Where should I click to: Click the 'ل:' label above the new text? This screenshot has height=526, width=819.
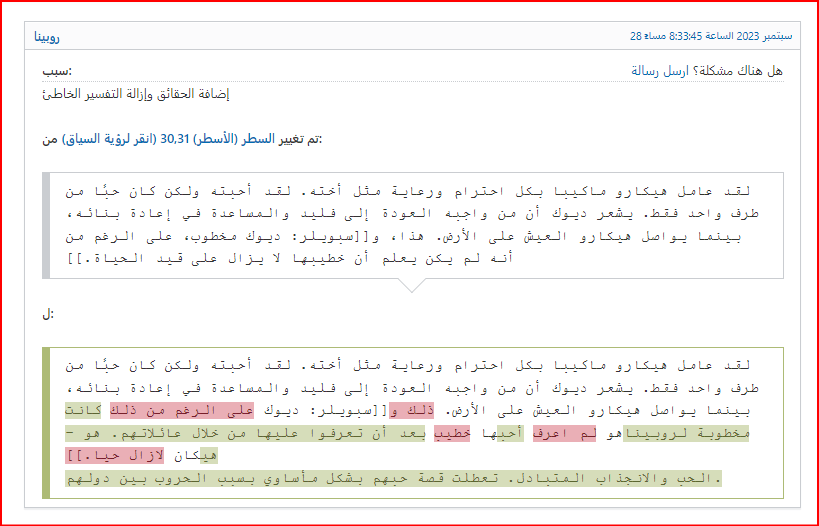(48, 315)
